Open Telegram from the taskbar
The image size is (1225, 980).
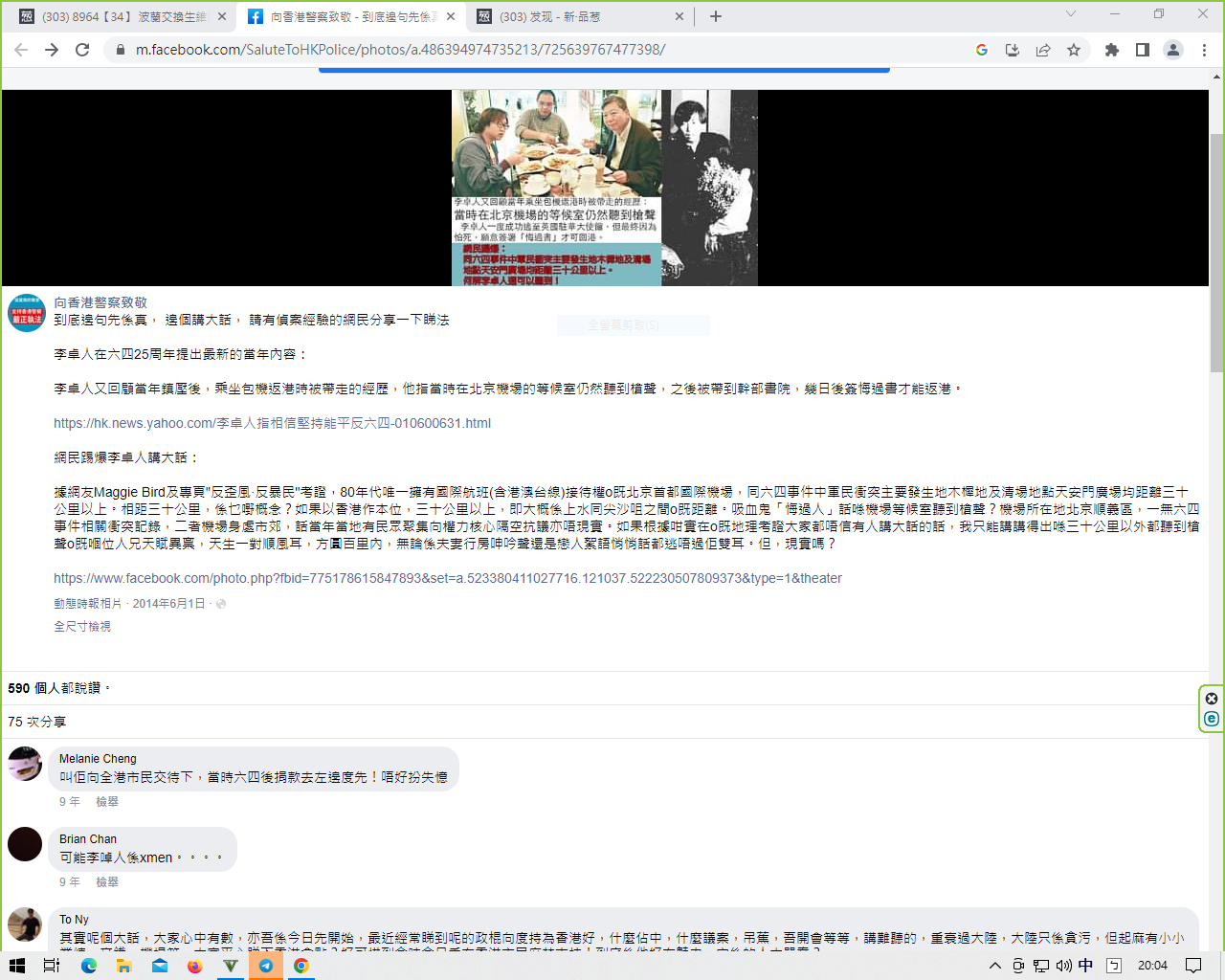pyautogui.click(x=266, y=966)
